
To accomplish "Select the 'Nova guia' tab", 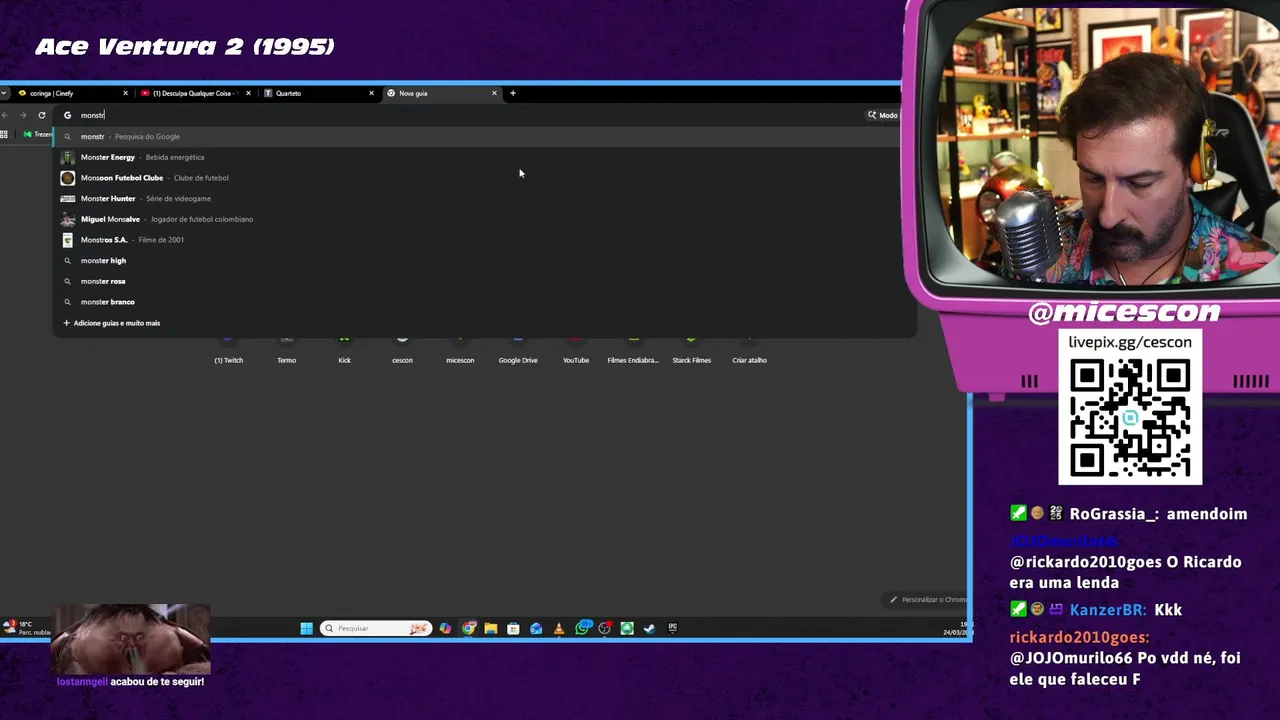I will 441,93.
